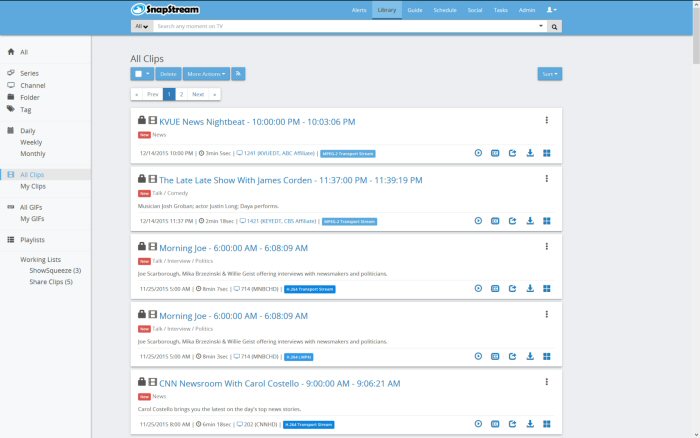
Task: Share The Late Late Show clip
Action: 512,221
